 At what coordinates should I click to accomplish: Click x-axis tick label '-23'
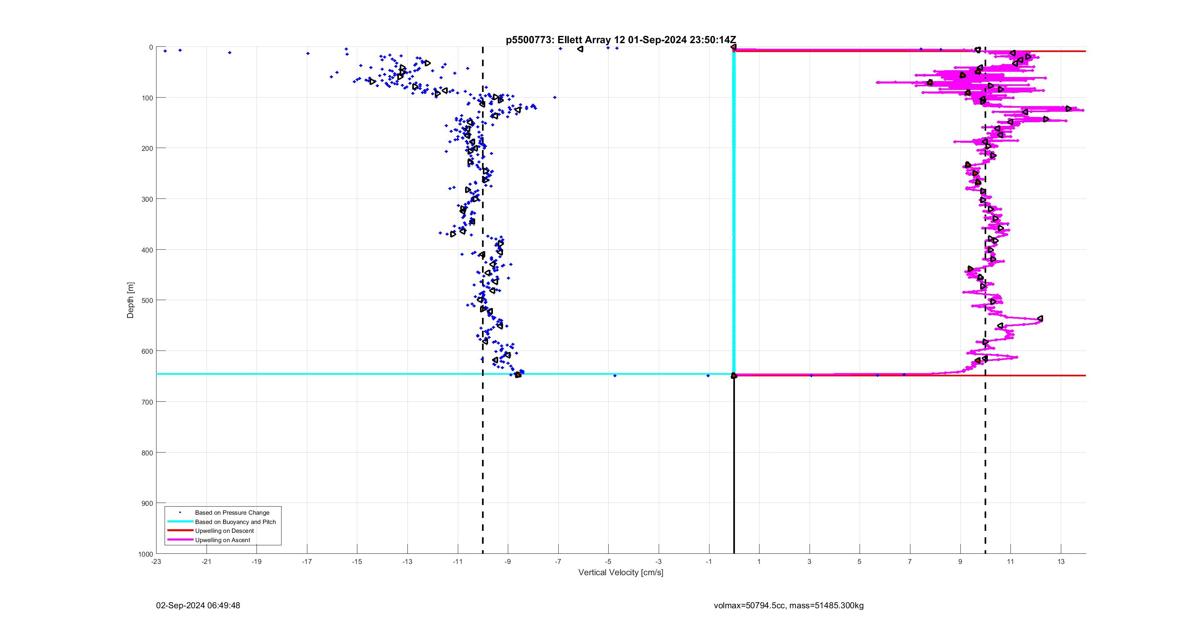(x=156, y=562)
